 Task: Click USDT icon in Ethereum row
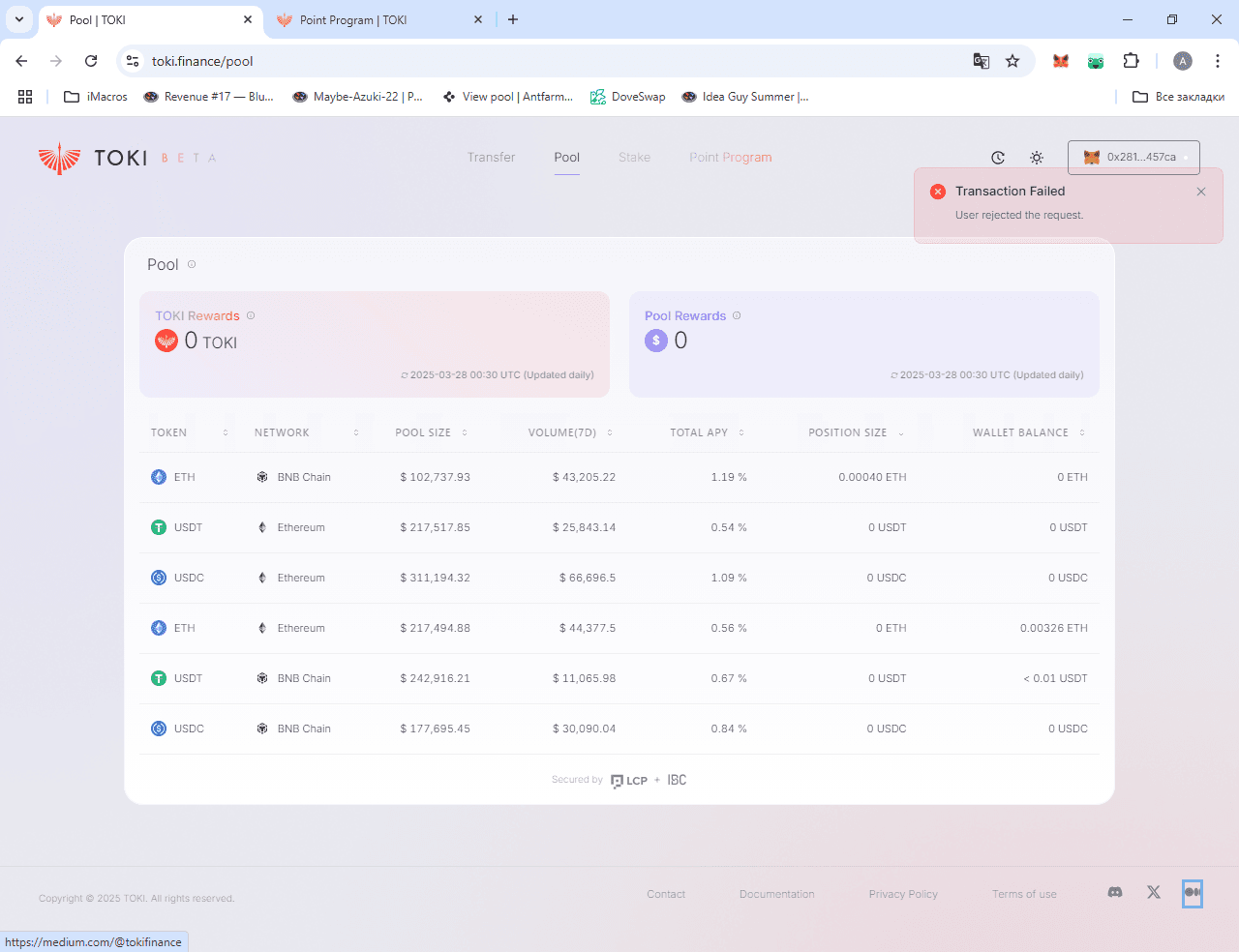159,527
